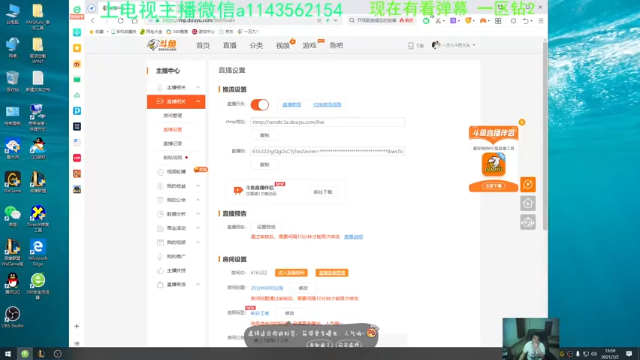This screenshot has width=640, height=360.
Task: Focus the stream key input field
Action: pyautogui.click(x=328, y=151)
